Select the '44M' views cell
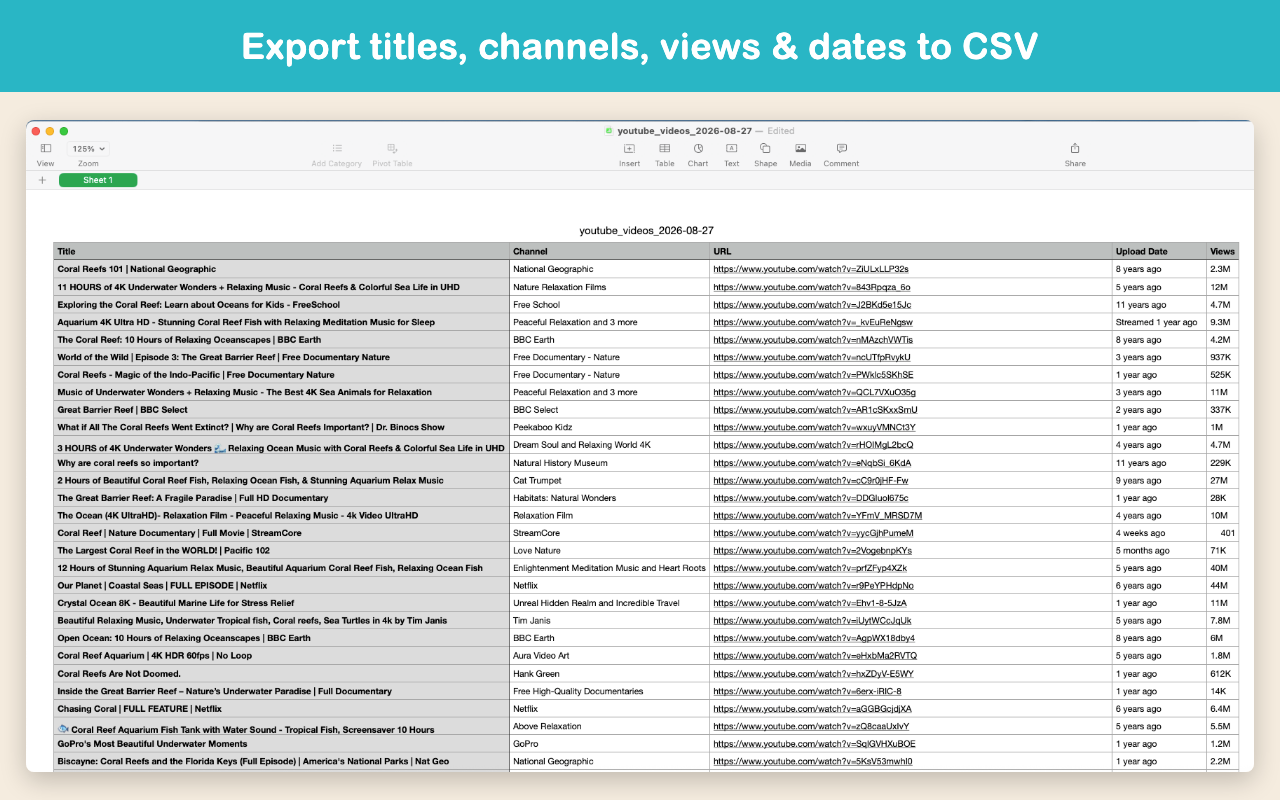The height and width of the screenshot is (800, 1280). [x=1222, y=586]
